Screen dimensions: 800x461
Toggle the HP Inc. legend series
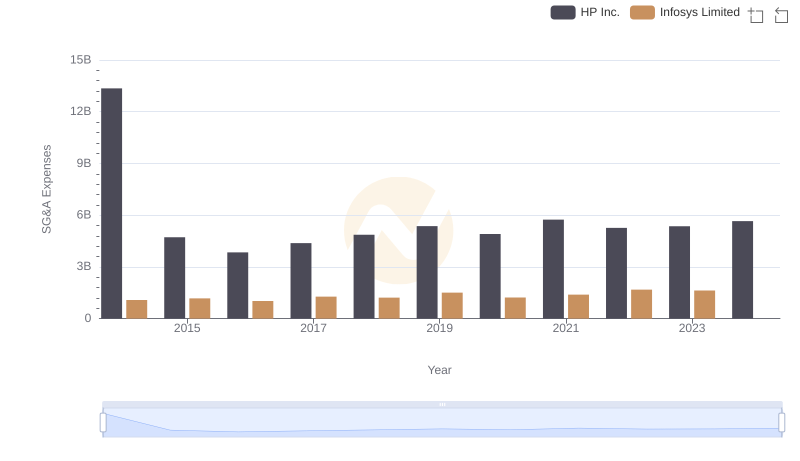[585, 12]
